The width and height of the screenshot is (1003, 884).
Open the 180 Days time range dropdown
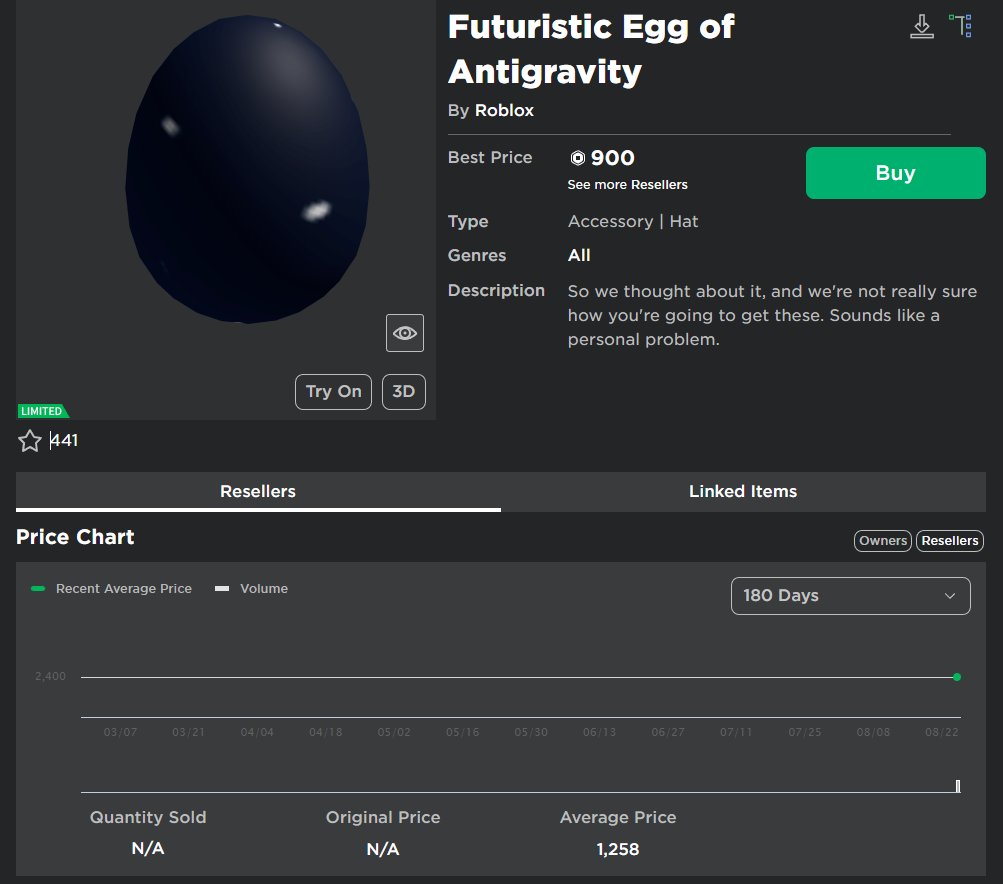(x=849, y=595)
